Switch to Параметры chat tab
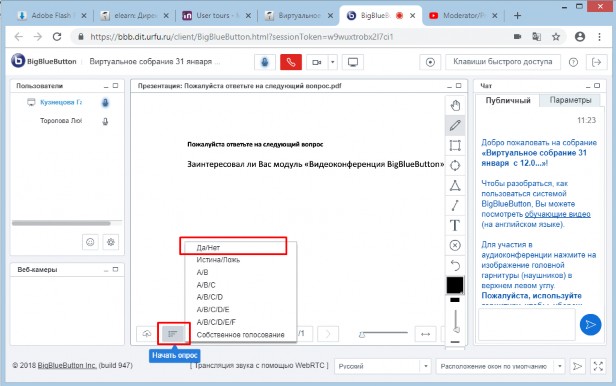This screenshot has height=386, width=616. (570, 100)
